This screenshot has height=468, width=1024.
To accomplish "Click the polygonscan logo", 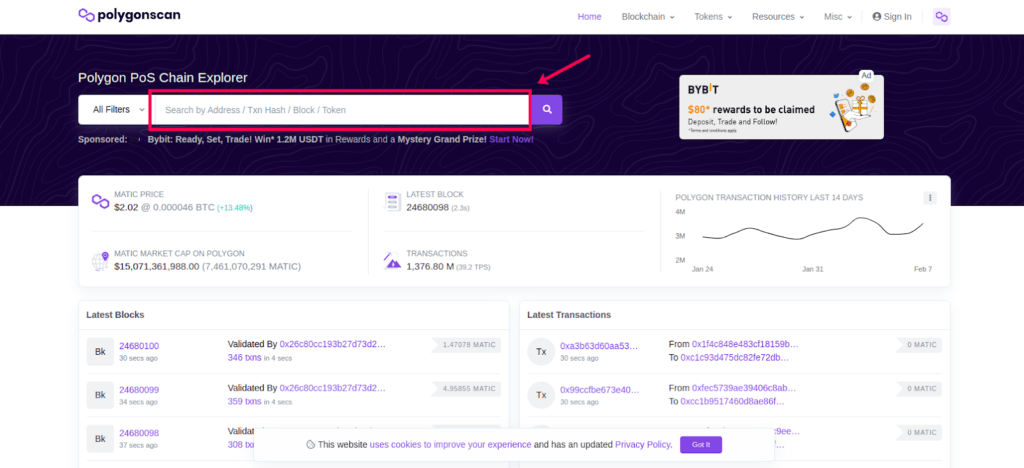I will 129,14.
